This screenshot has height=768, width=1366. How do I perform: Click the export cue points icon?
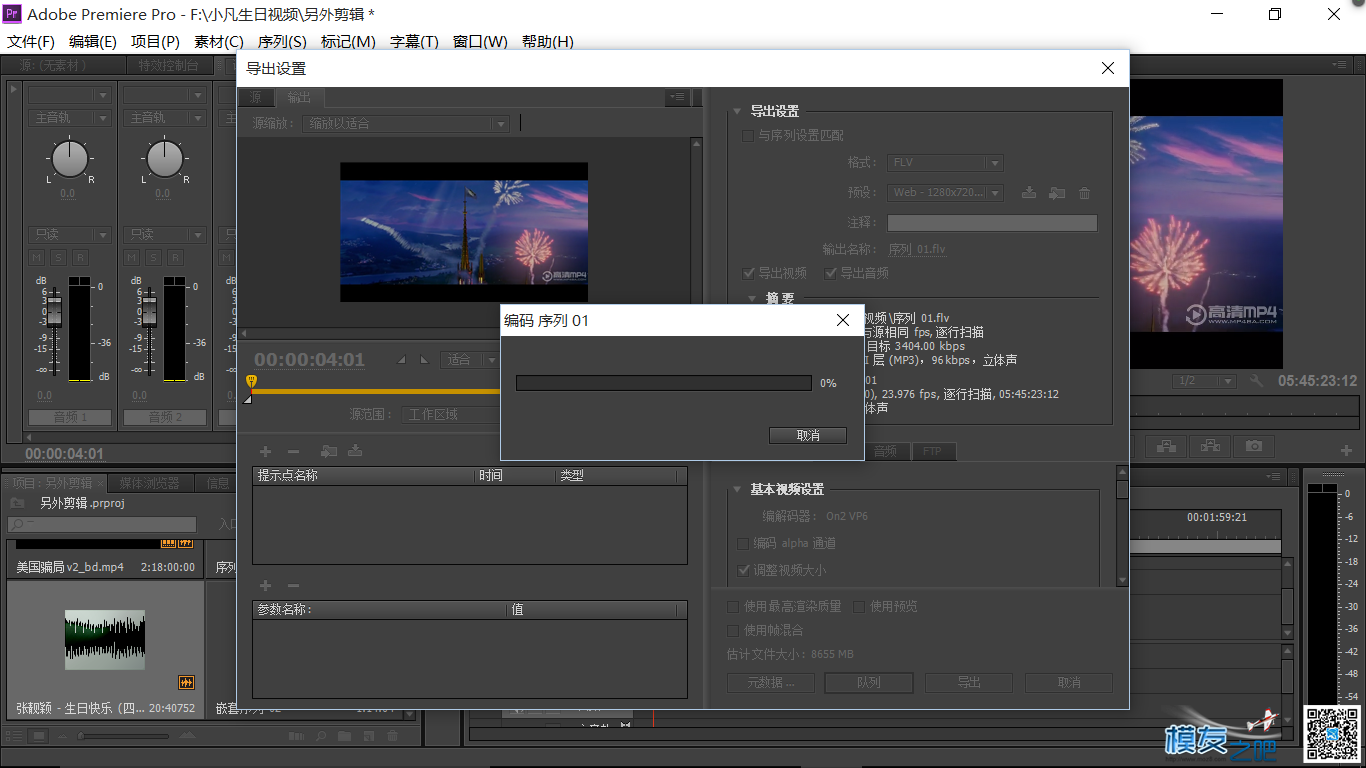pyautogui.click(x=355, y=452)
